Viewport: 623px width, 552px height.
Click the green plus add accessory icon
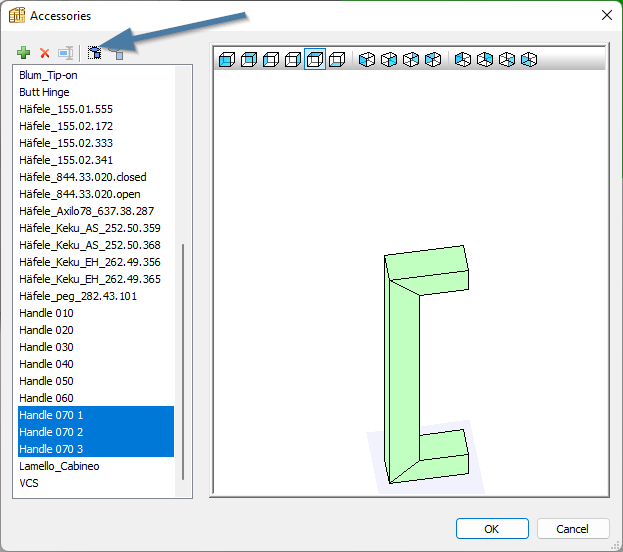23,52
